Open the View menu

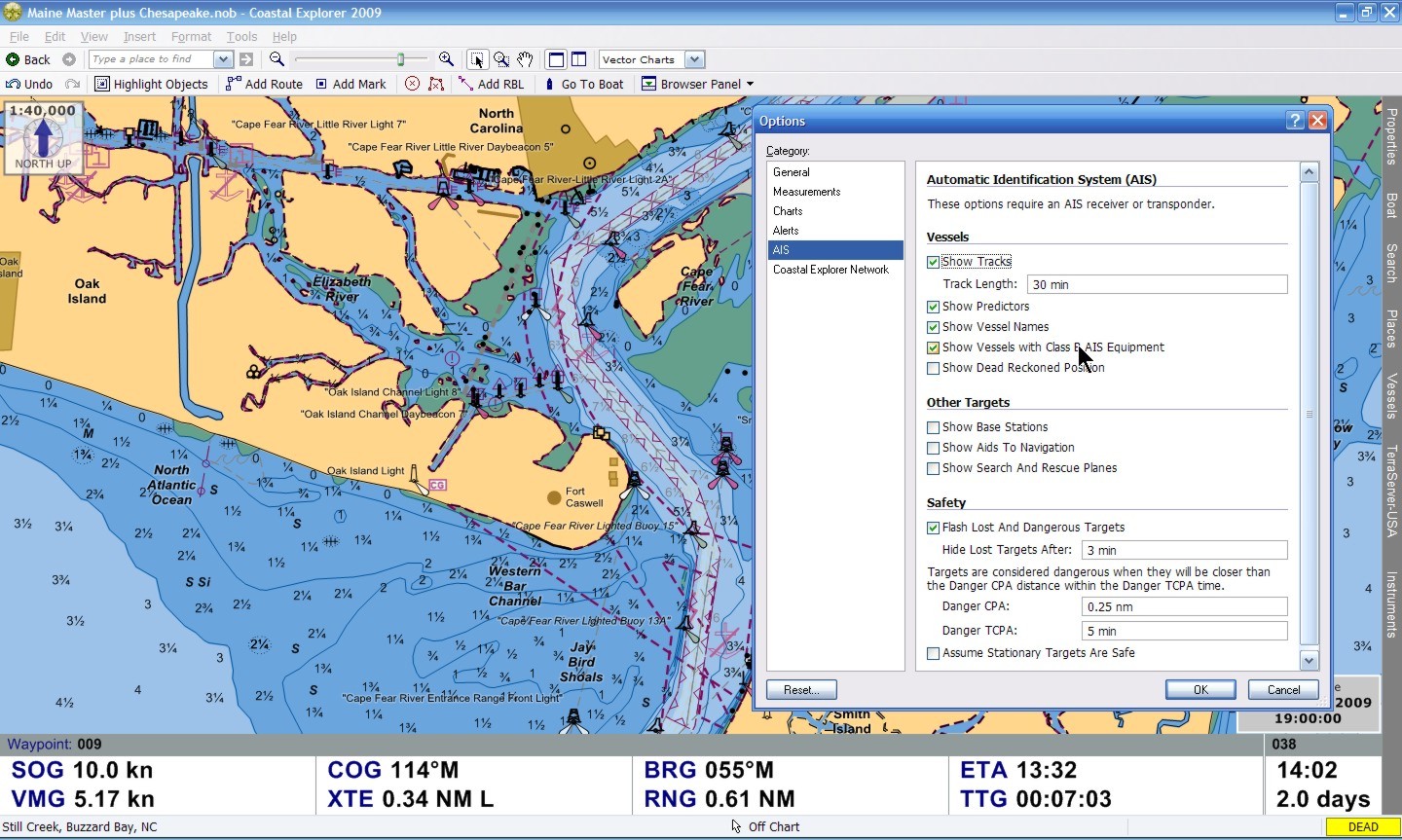click(x=93, y=37)
